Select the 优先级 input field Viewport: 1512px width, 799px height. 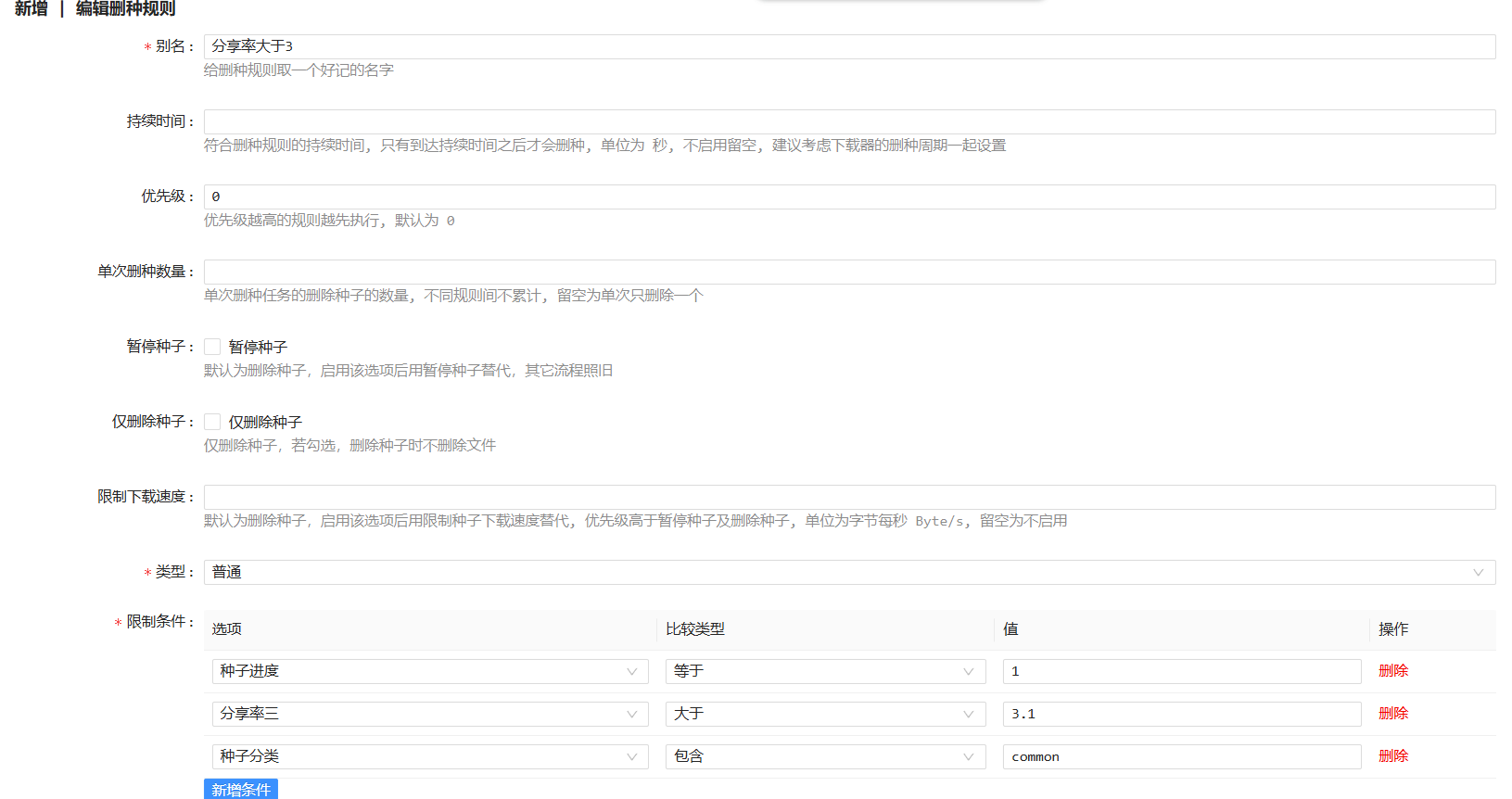tap(848, 197)
